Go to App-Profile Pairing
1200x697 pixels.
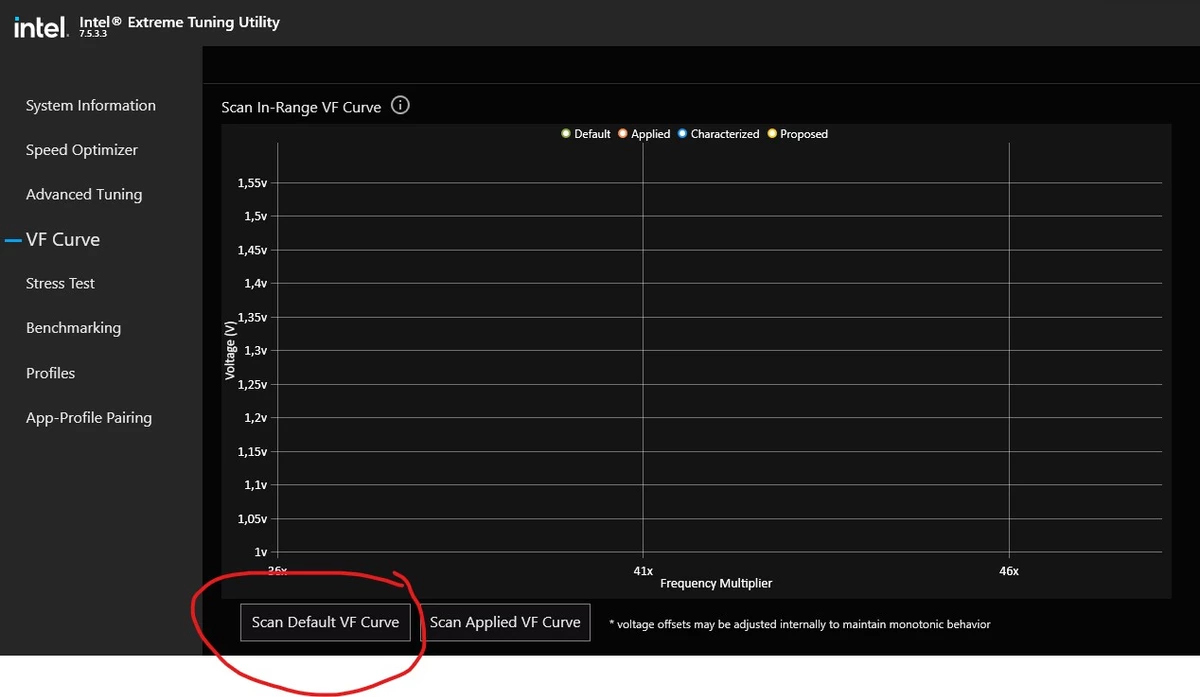point(89,418)
